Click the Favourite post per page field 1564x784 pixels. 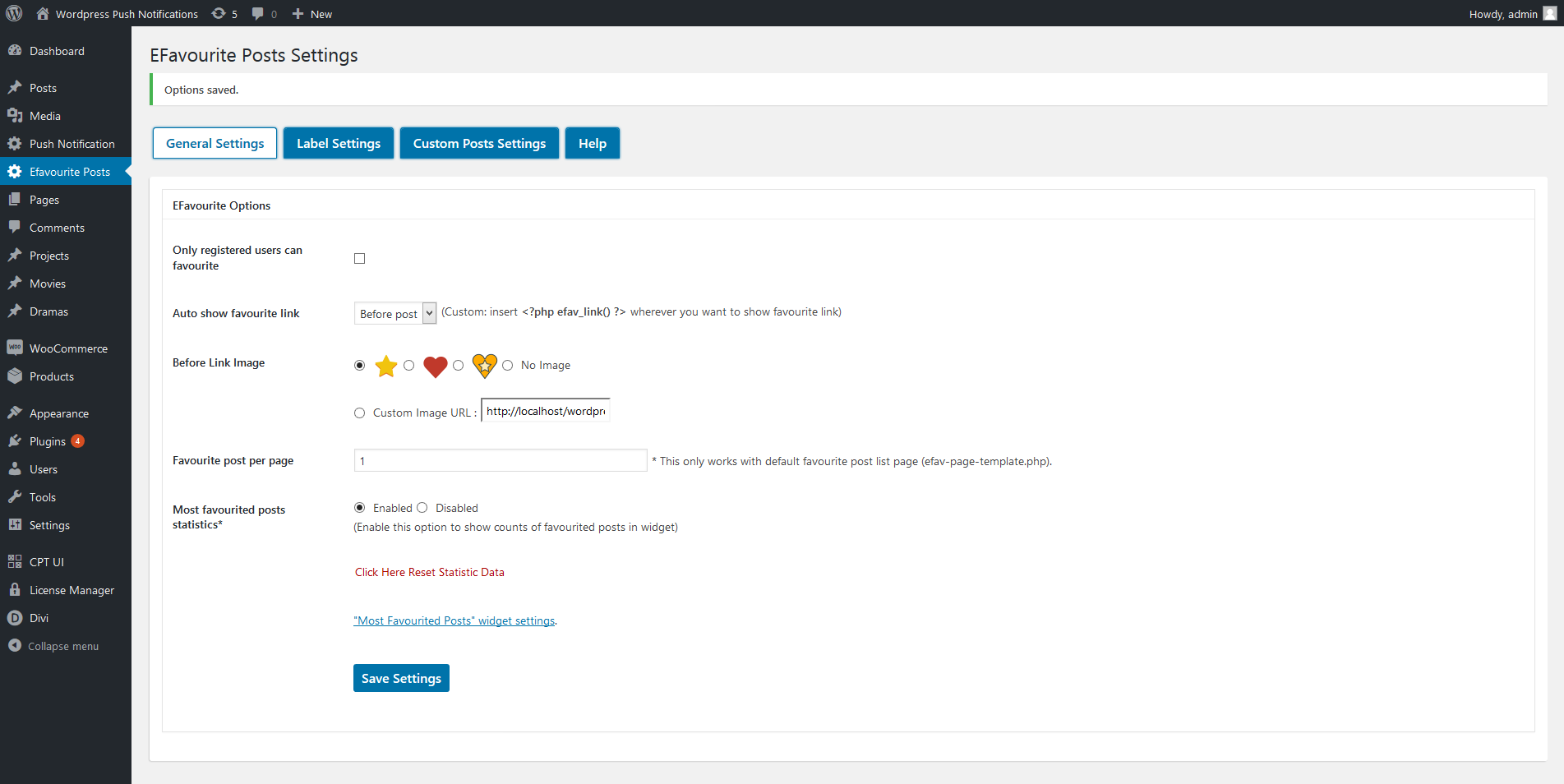pyautogui.click(x=501, y=460)
